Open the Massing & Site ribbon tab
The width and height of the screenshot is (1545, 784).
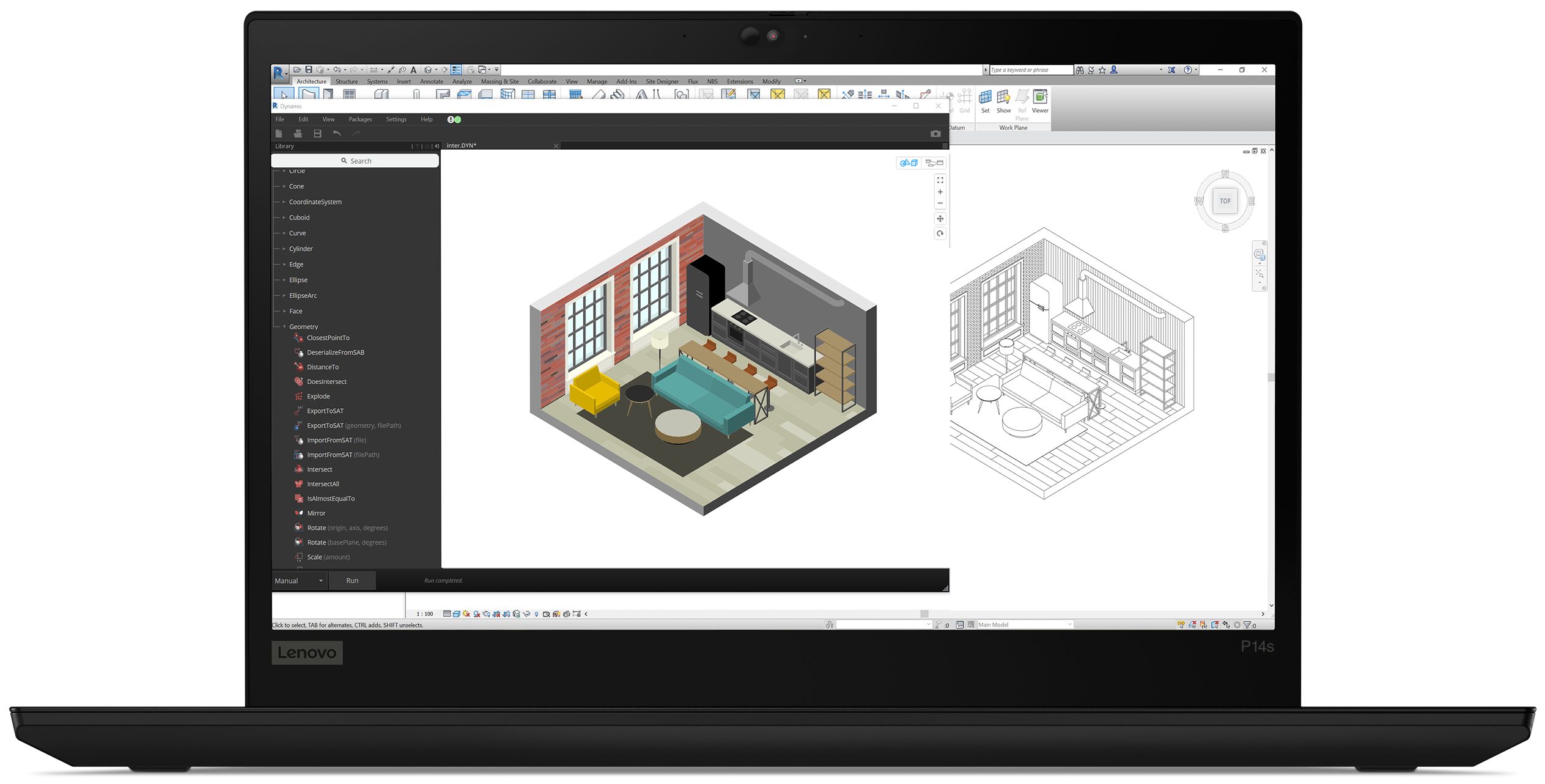tap(499, 81)
